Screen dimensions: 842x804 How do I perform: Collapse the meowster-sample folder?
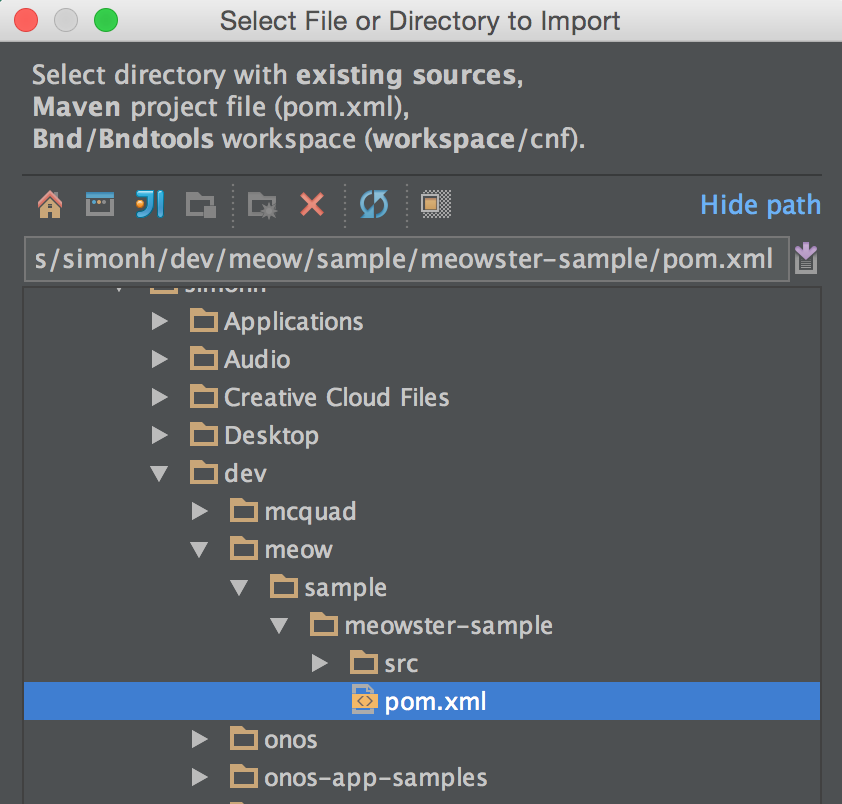pyautogui.click(x=279, y=626)
